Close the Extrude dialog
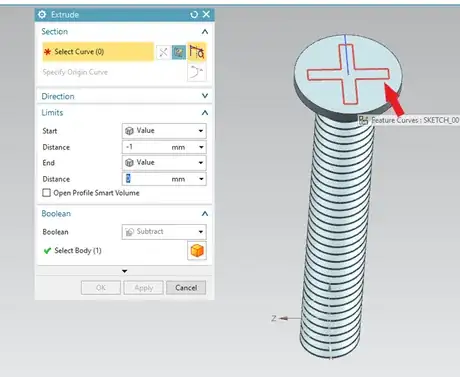The image size is (460, 377). point(206,14)
